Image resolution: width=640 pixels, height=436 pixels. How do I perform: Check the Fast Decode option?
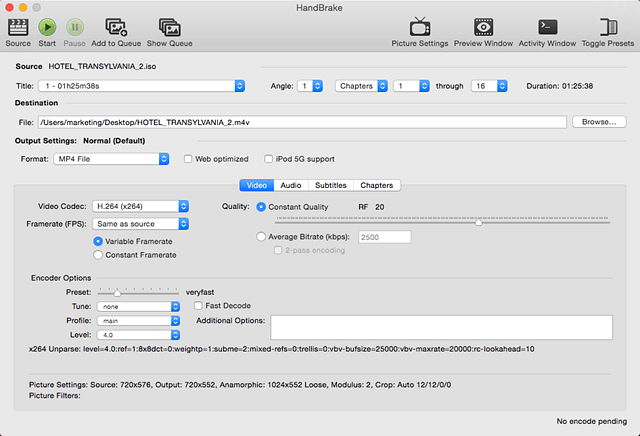198,305
